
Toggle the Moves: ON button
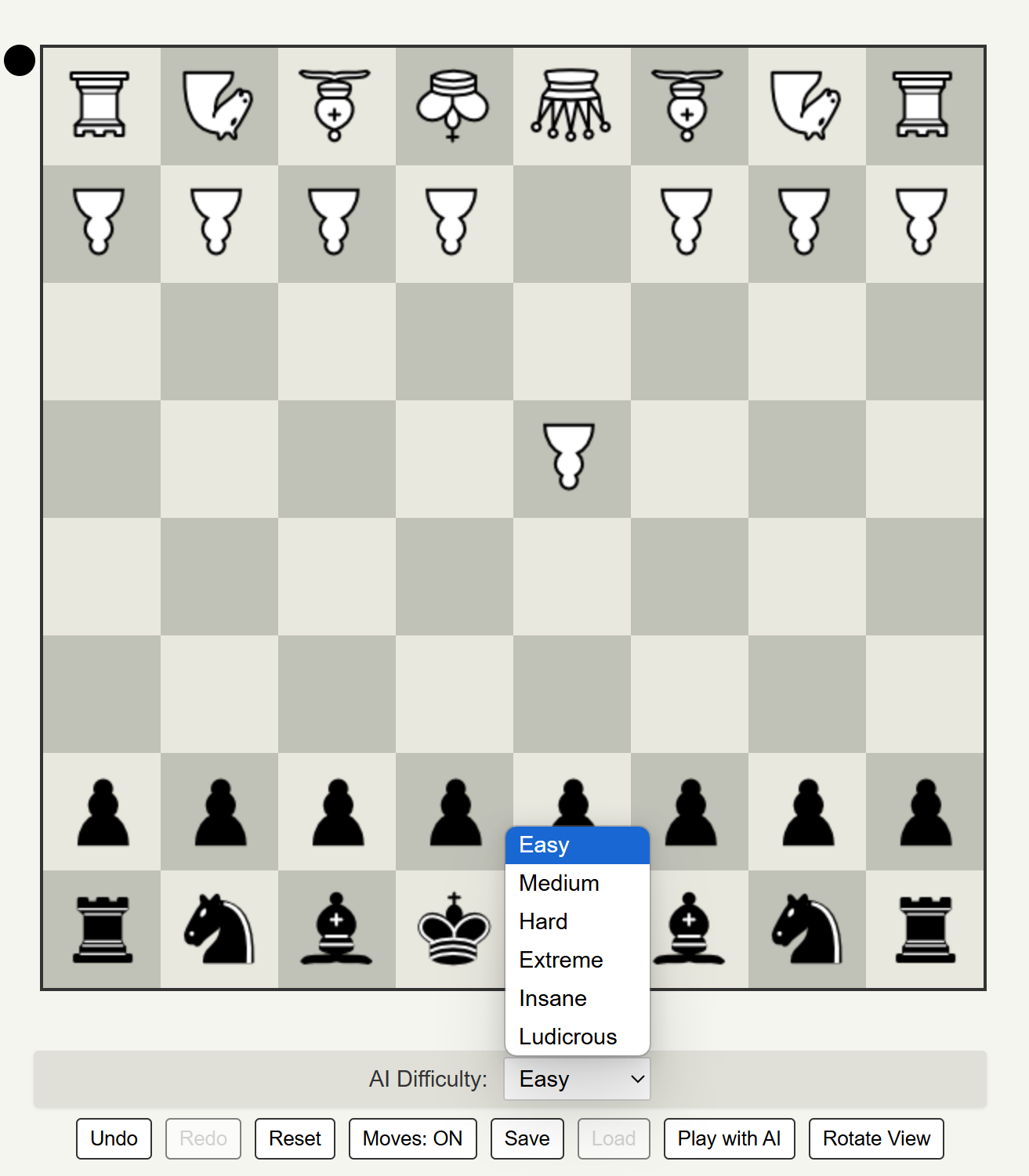click(x=413, y=1138)
